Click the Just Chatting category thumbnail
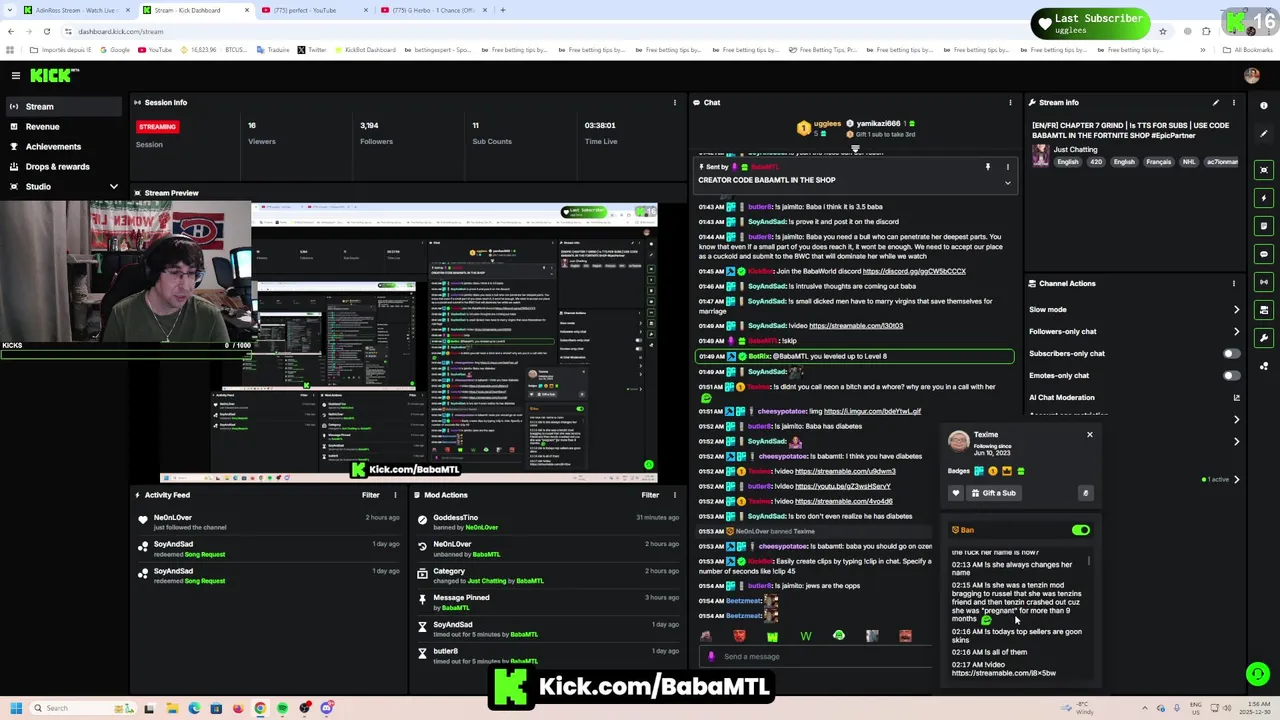1280x720 pixels. (1041, 155)
